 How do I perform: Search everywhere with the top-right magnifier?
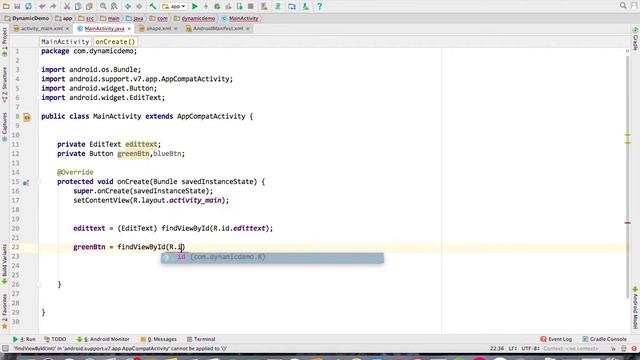623,6
